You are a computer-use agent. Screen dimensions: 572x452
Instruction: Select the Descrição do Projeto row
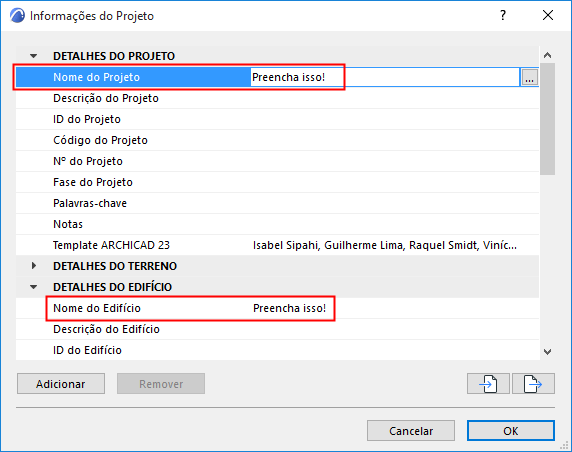[x=277, y=98]
